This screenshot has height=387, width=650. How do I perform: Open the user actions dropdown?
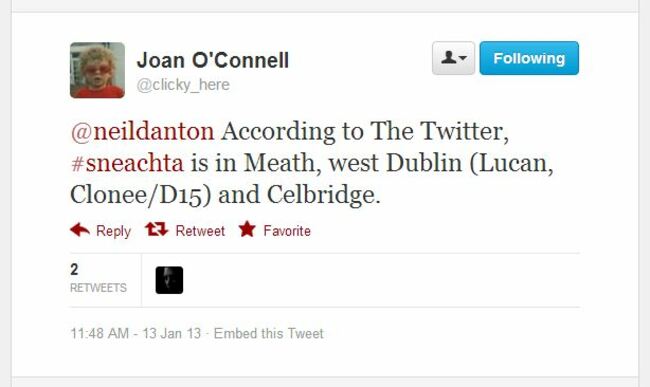(454, 58)
